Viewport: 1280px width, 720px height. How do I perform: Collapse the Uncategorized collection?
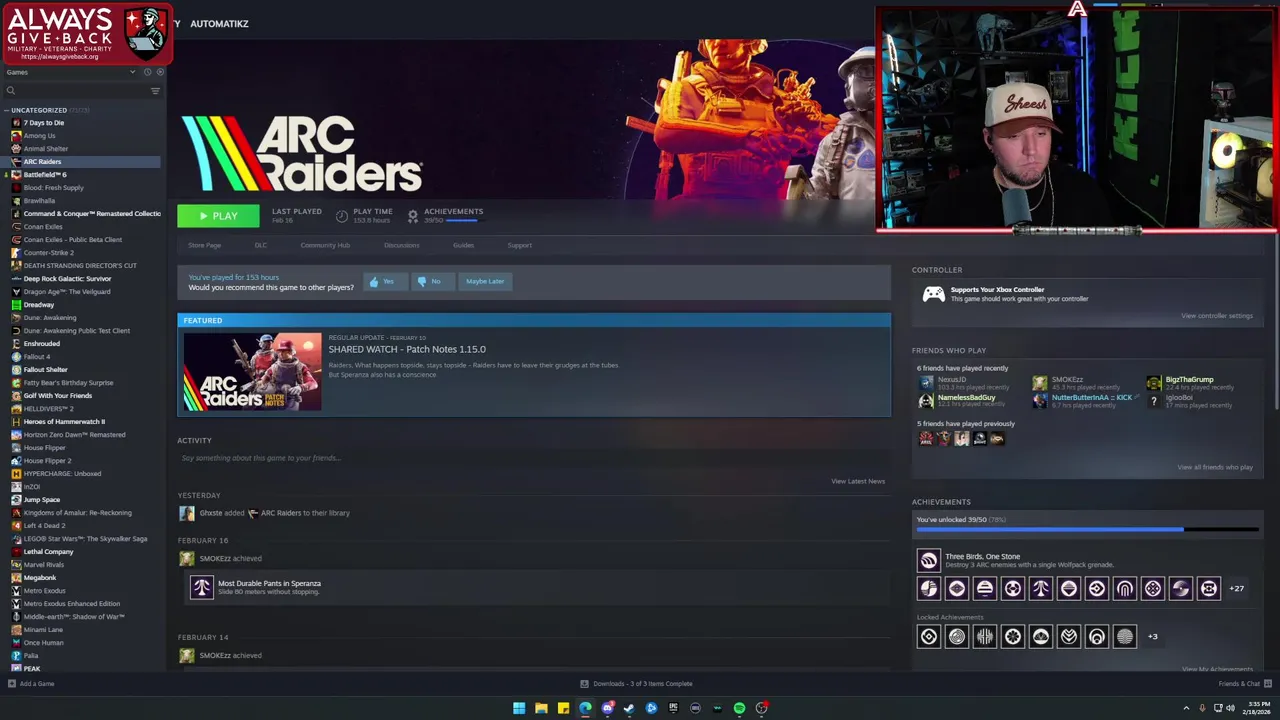coord(6,110)
